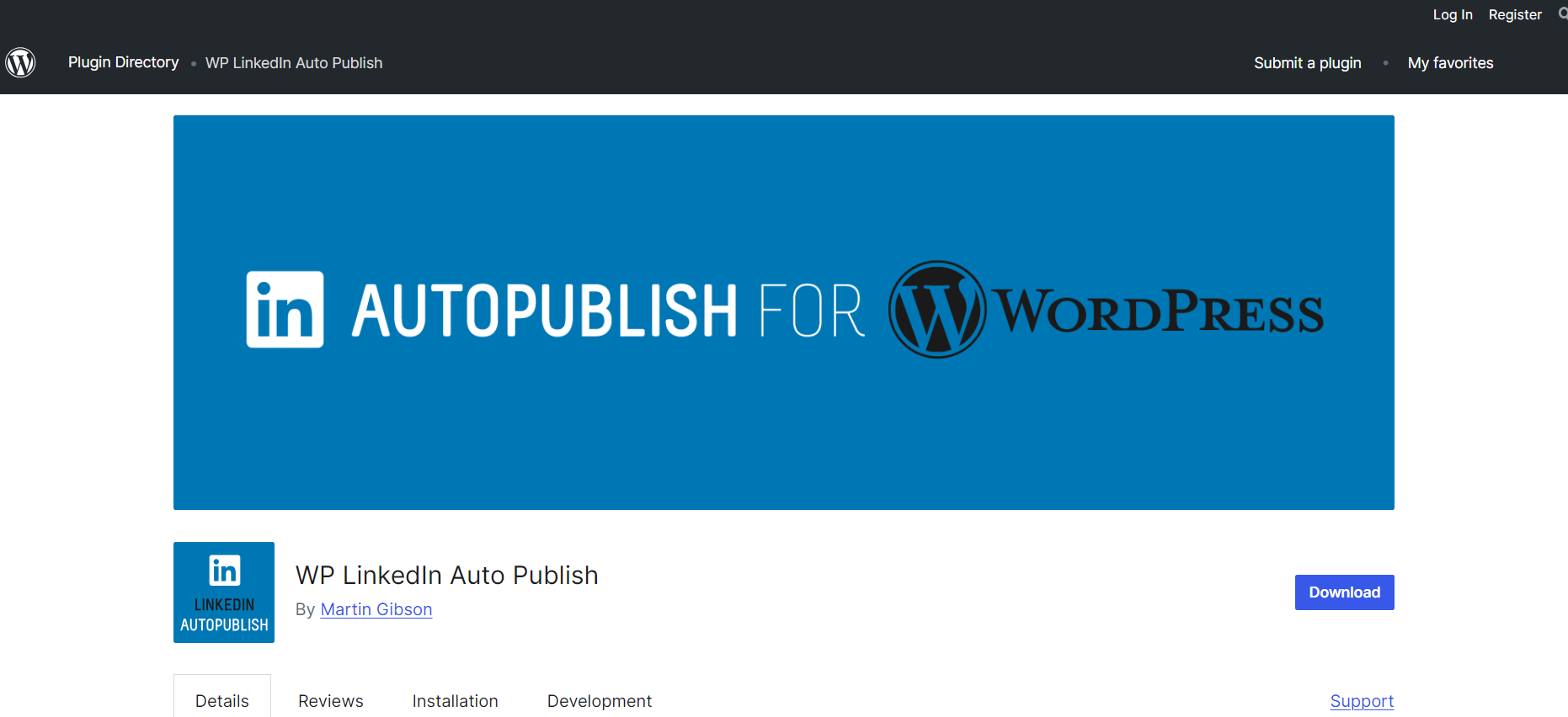Go to My favorites
This screenshot has height=717, width=1568.
pos(1450,63)
